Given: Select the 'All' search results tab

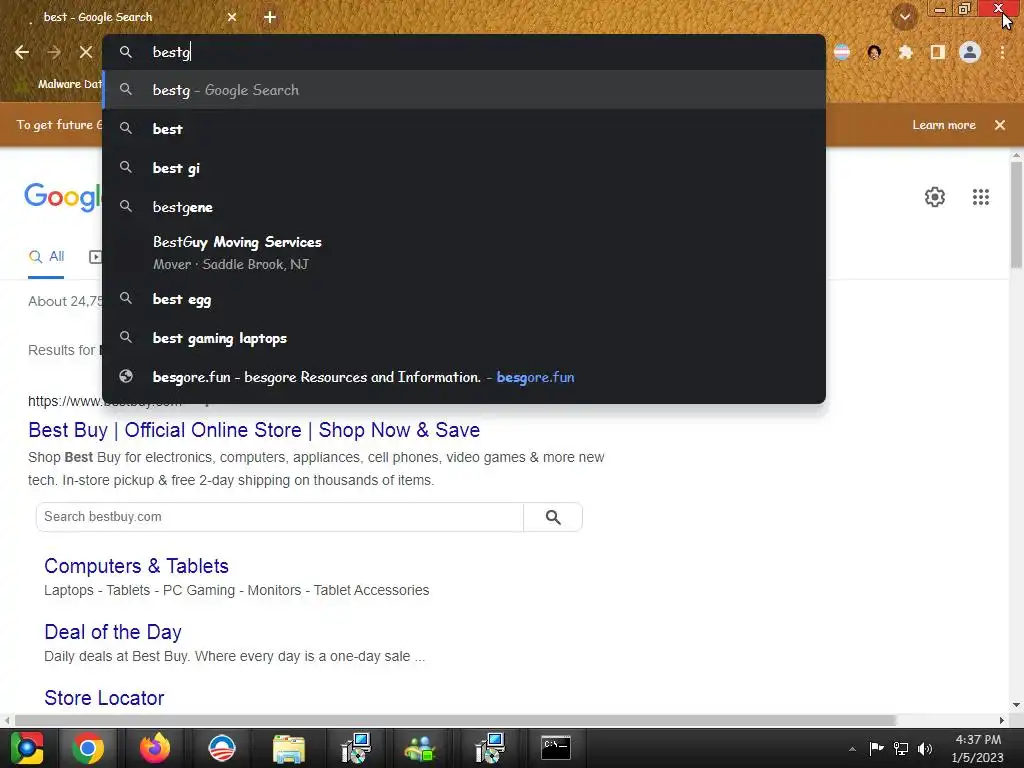Looking at the screenshot, I should (x=46, y=257).
